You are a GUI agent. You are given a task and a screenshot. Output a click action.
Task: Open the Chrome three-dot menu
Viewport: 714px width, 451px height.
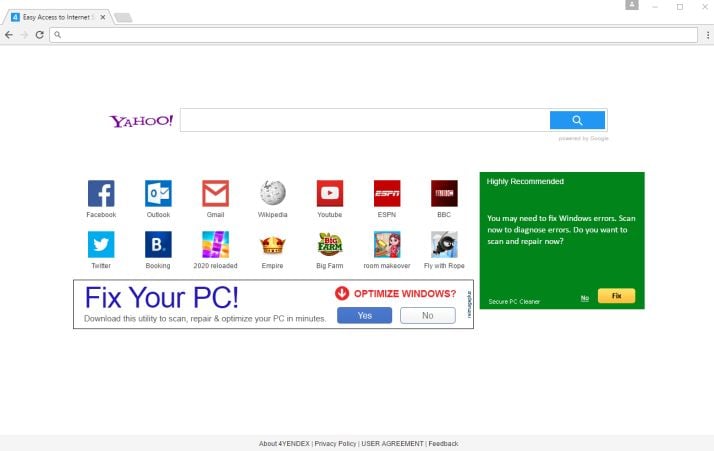(x=708, y=35)
